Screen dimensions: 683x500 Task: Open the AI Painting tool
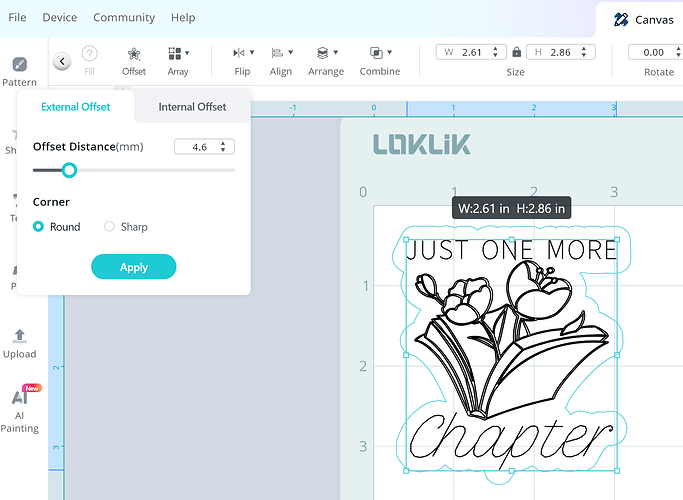pyautogui.click(x=20, y=409)
